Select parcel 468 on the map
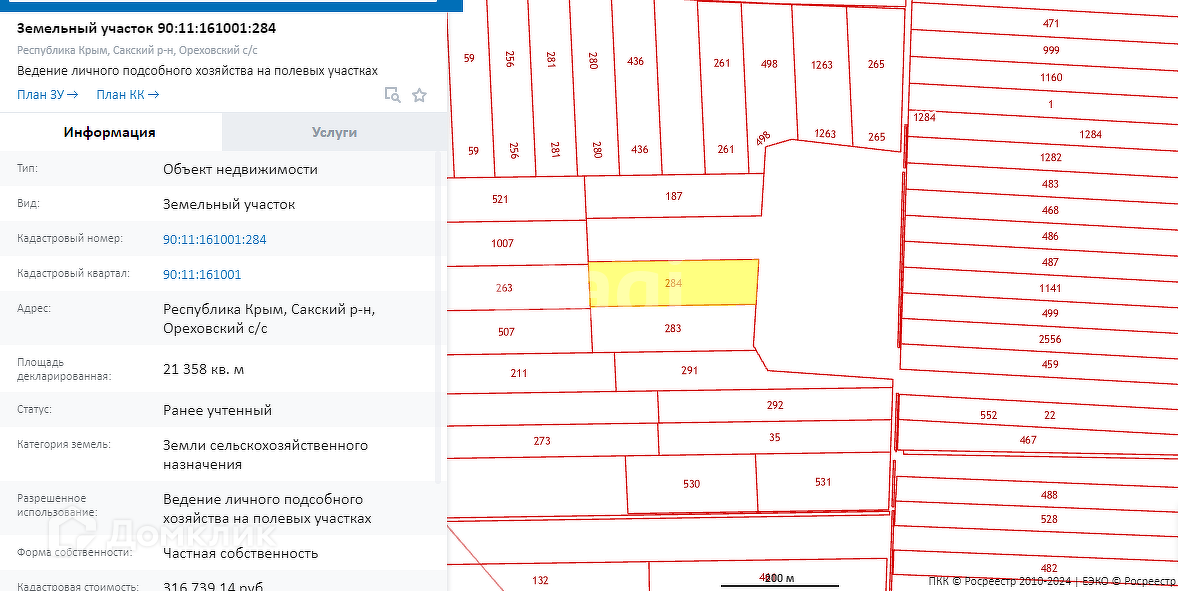Viewport: 1178px width, 591px height. (x=1050, y=210)
